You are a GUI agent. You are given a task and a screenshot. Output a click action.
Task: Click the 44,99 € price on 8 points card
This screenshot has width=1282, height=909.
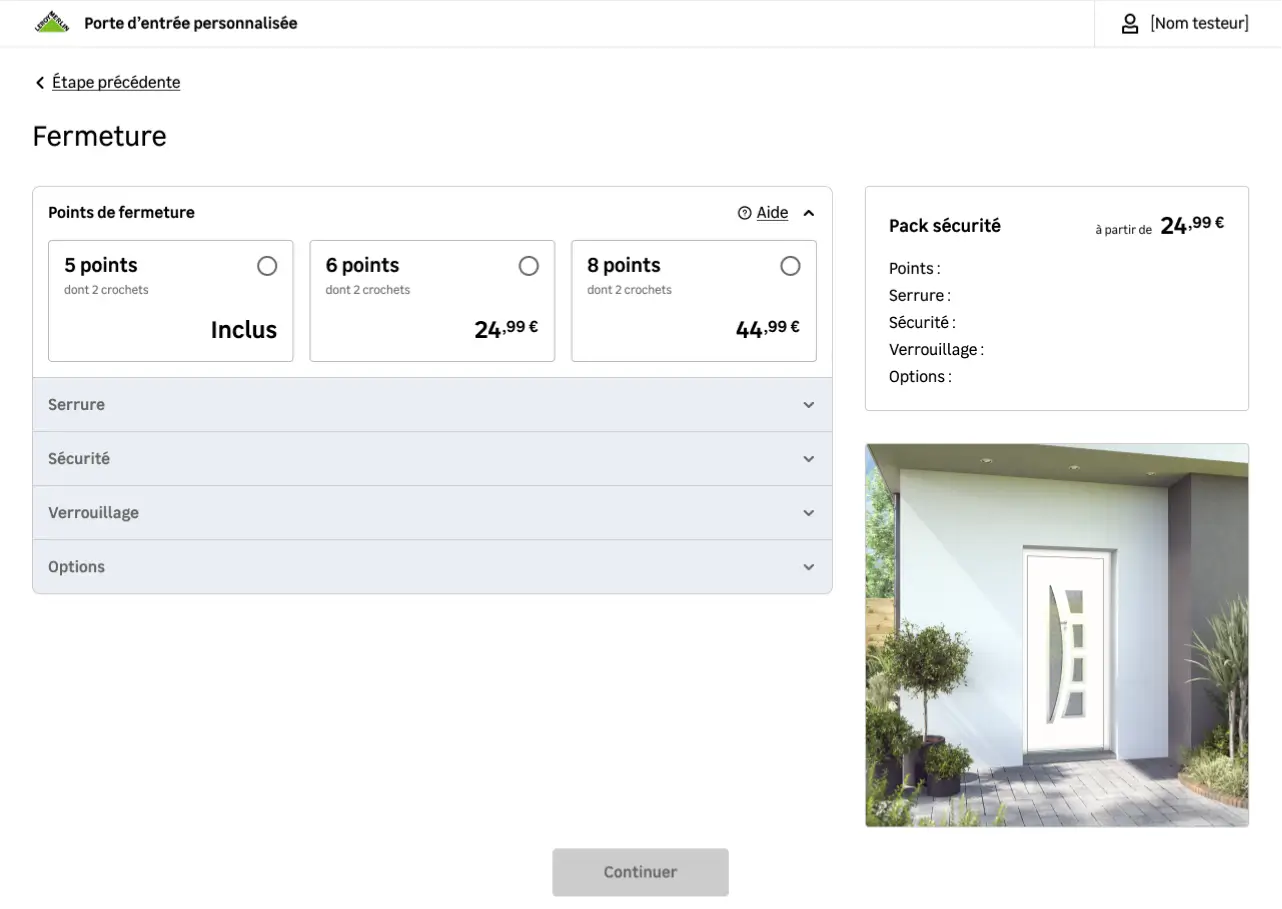768,328
